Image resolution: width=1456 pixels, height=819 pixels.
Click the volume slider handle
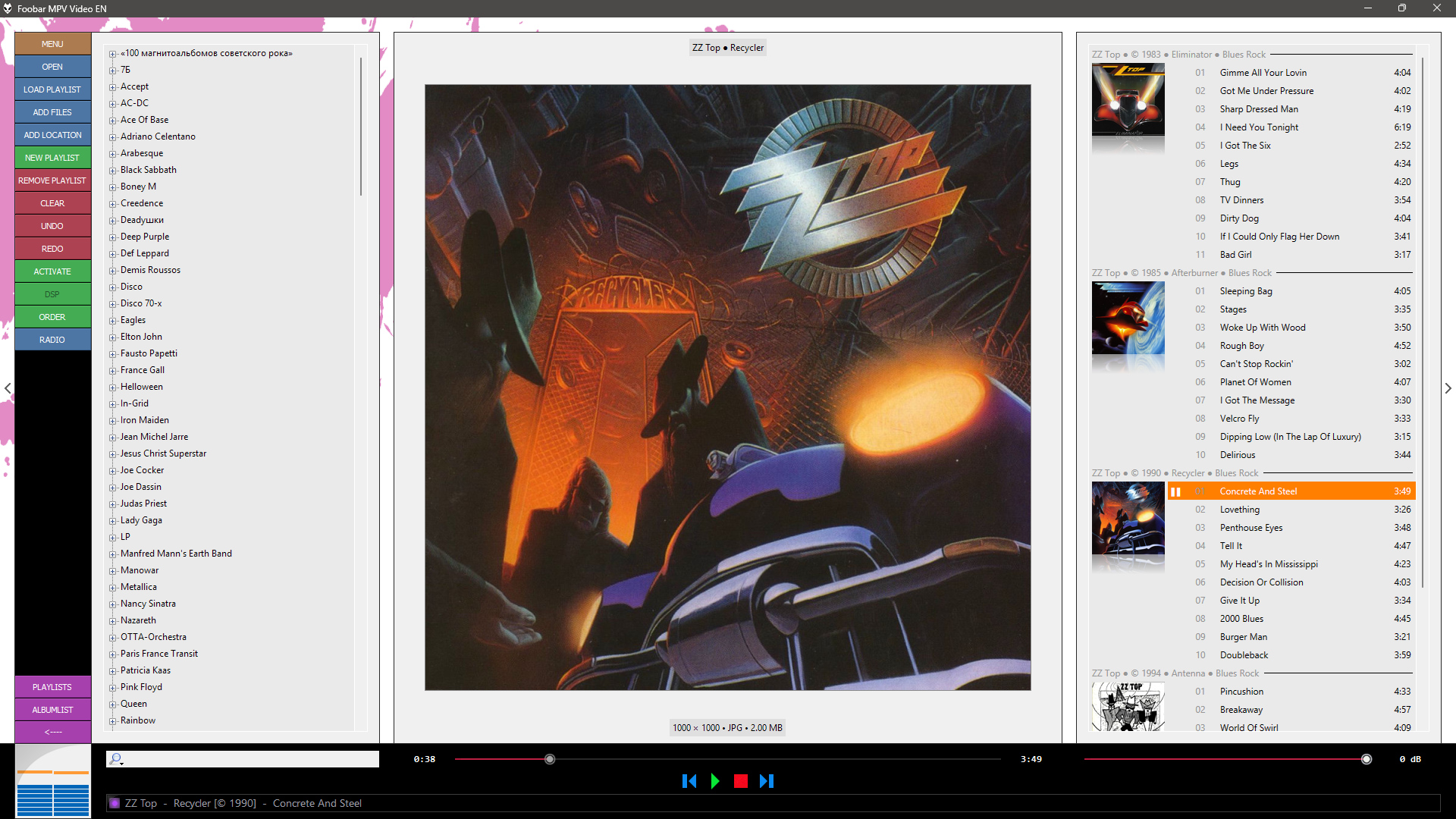click(1367, 759)
